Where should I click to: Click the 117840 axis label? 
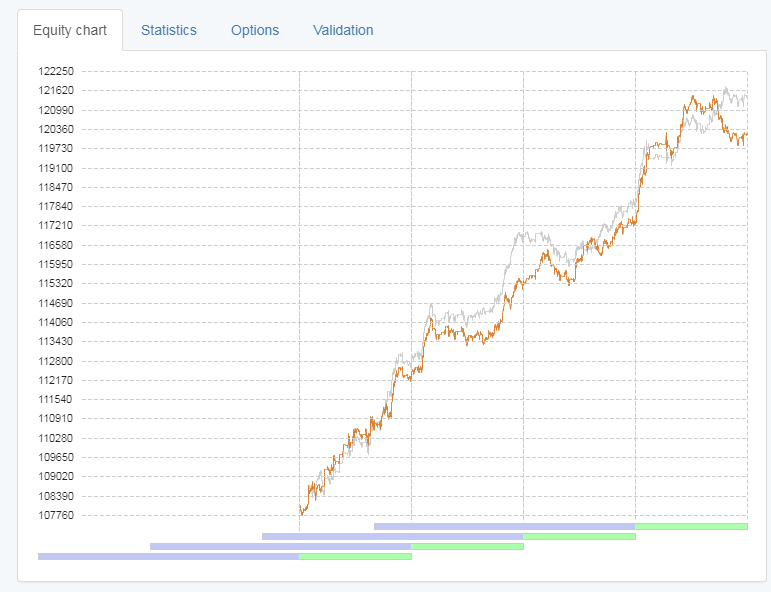tap(56, 207)
